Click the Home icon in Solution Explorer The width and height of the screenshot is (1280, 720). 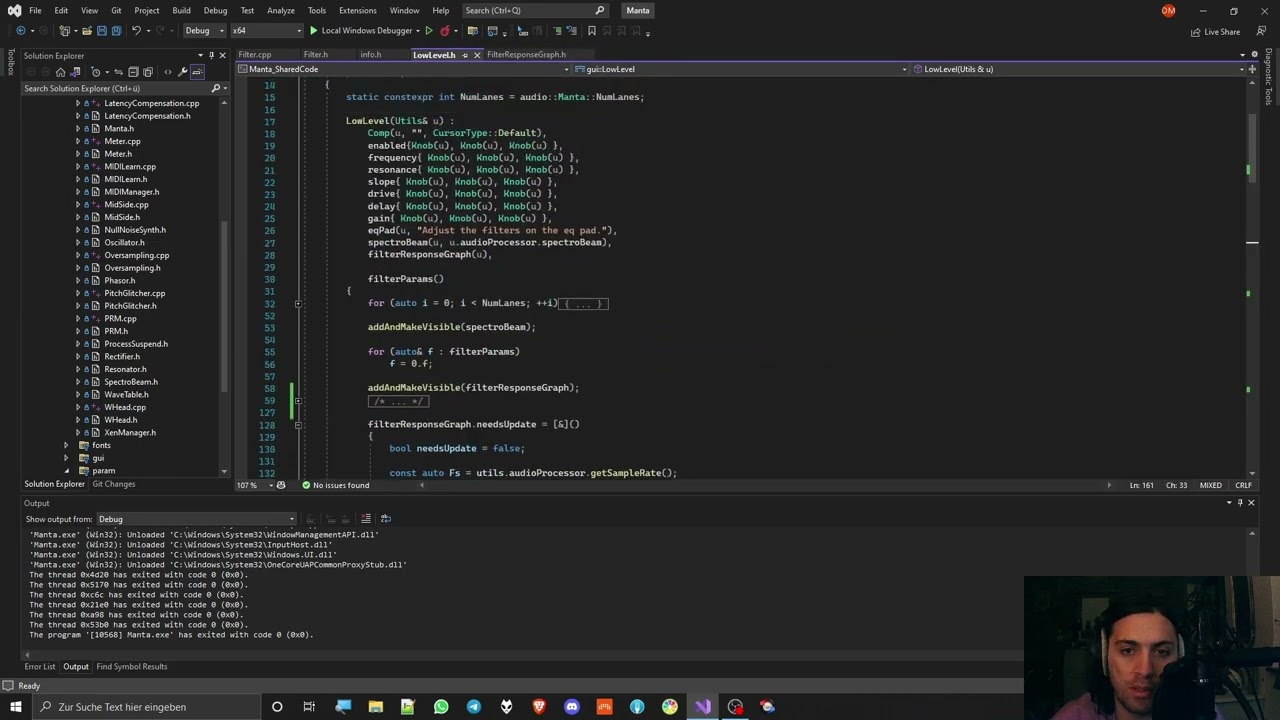pos(61,72)
